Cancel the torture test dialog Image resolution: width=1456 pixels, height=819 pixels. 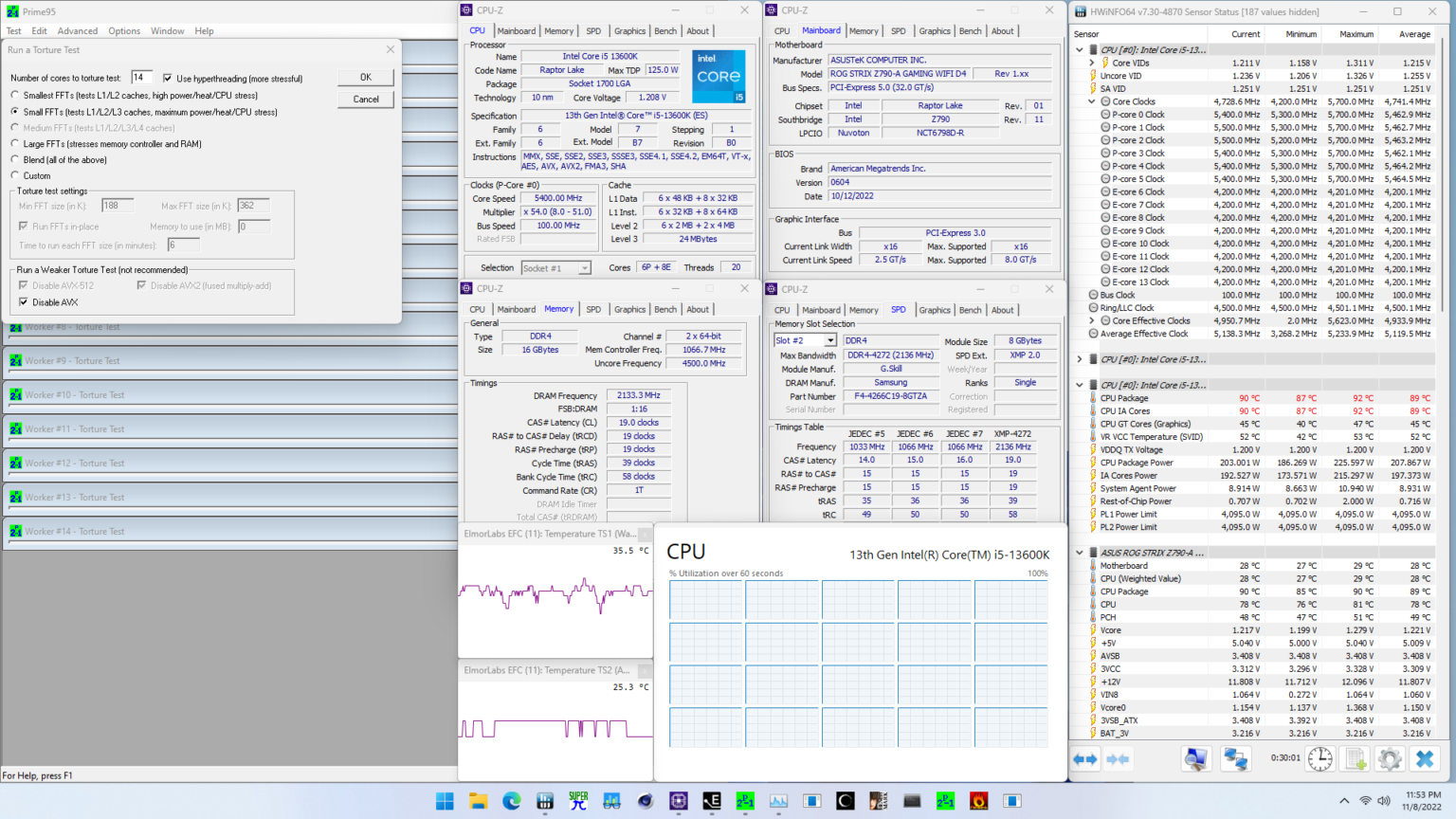[366, 99]
